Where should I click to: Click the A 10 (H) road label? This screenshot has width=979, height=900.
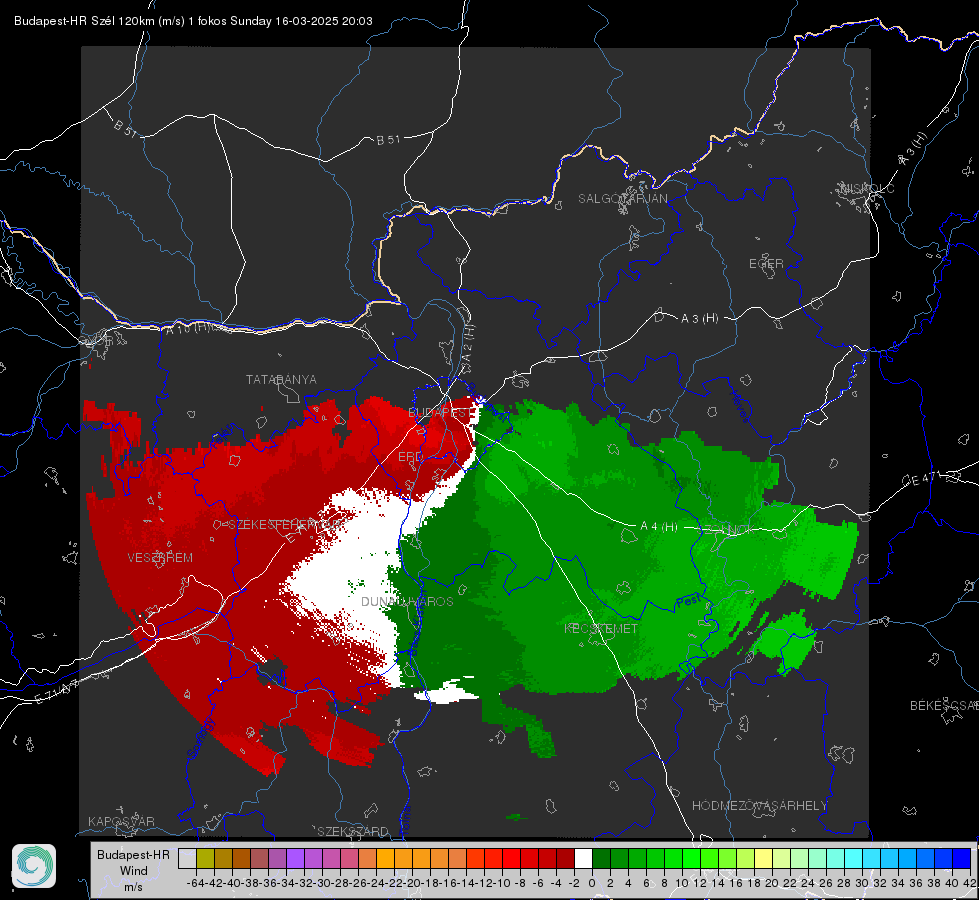189,327
